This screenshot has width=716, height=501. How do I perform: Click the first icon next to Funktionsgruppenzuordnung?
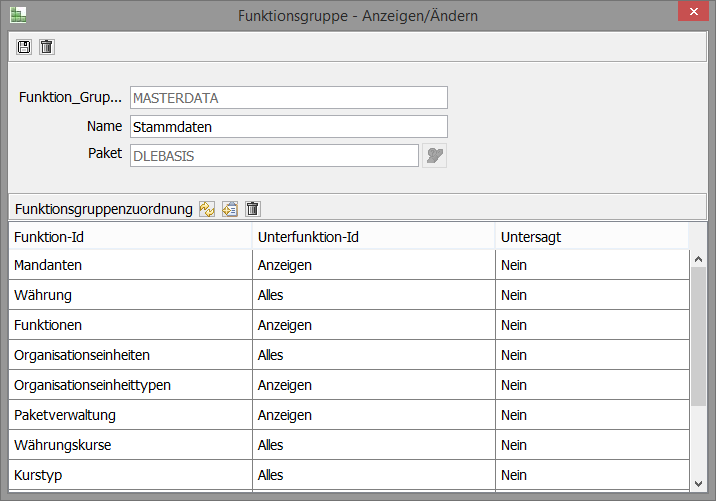(x=207, y=209)
